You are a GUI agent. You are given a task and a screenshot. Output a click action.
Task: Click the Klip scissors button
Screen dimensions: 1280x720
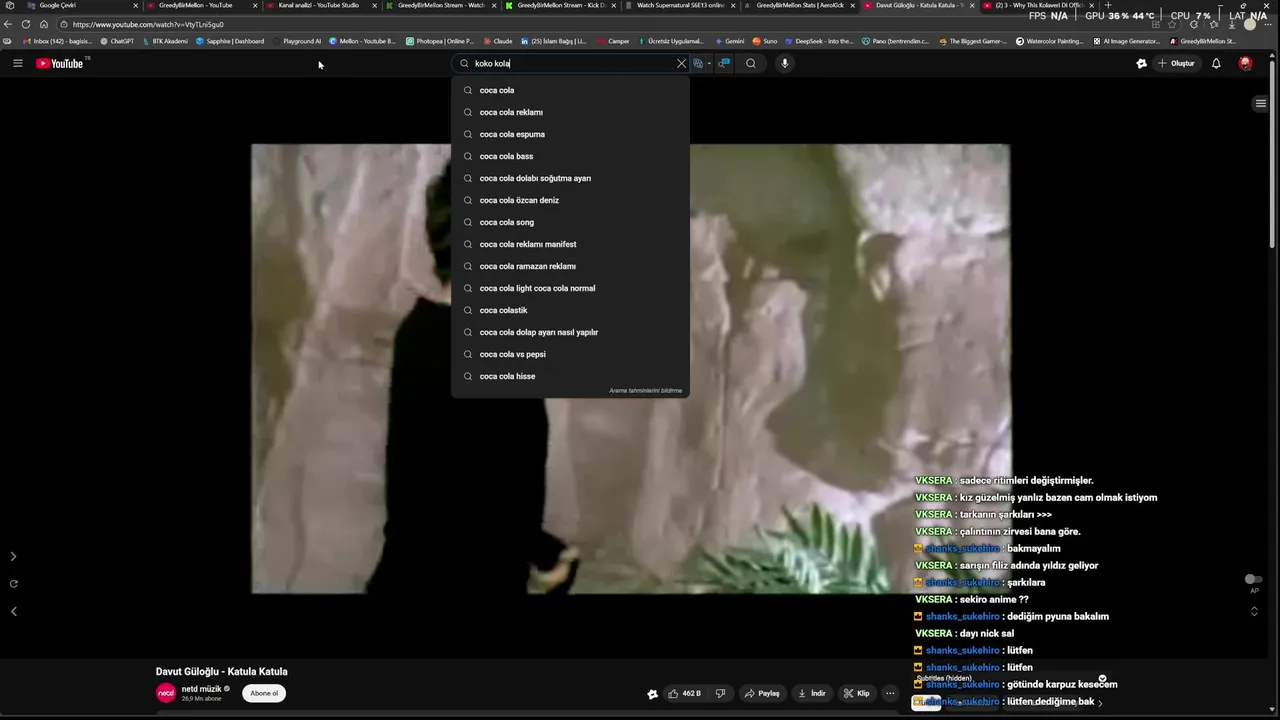coord(857,693)
